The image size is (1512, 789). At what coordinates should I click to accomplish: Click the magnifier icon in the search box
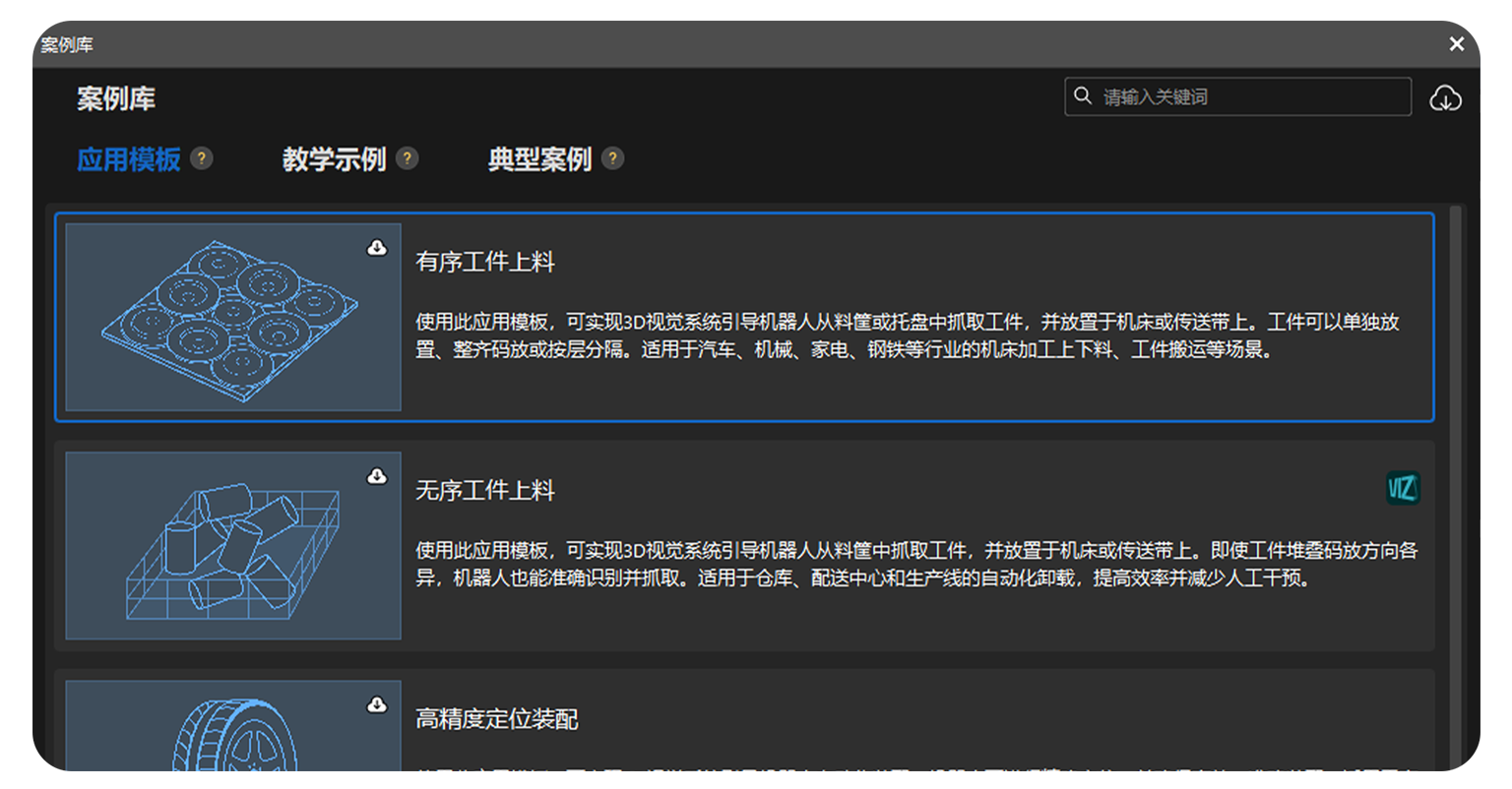tap(1084, 95)
